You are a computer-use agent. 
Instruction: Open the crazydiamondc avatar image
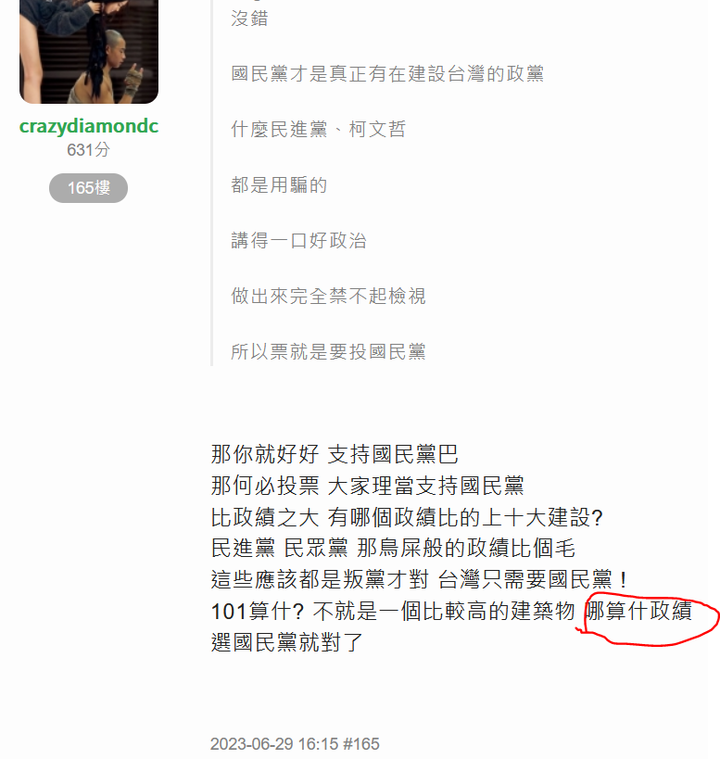(89, 51)
